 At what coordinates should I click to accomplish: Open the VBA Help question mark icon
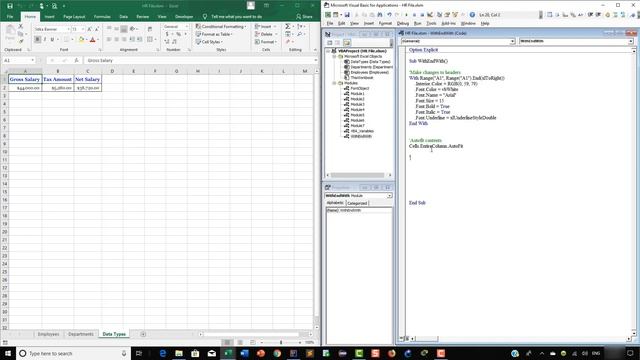(x=472, y=15)
